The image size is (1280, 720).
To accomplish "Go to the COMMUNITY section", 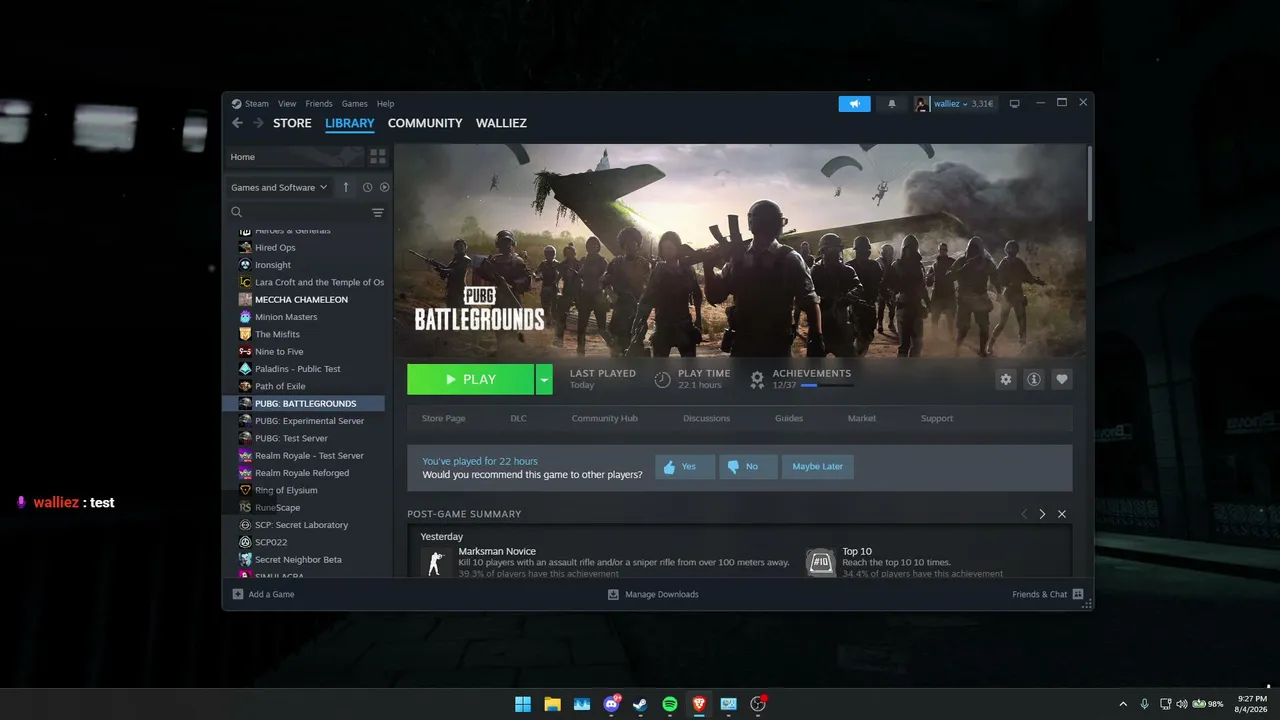I will click(425, 123).
